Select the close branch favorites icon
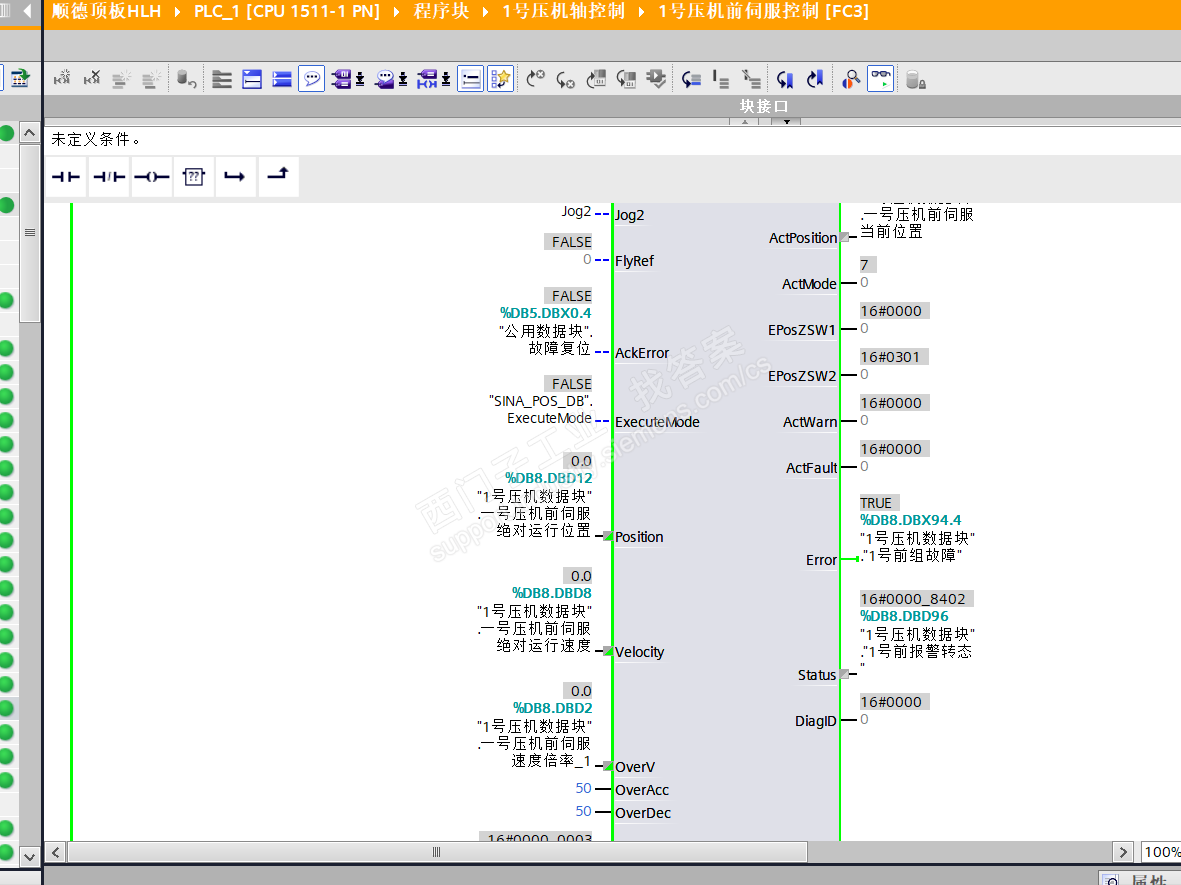1181x885 pixels. pos(279,177)
